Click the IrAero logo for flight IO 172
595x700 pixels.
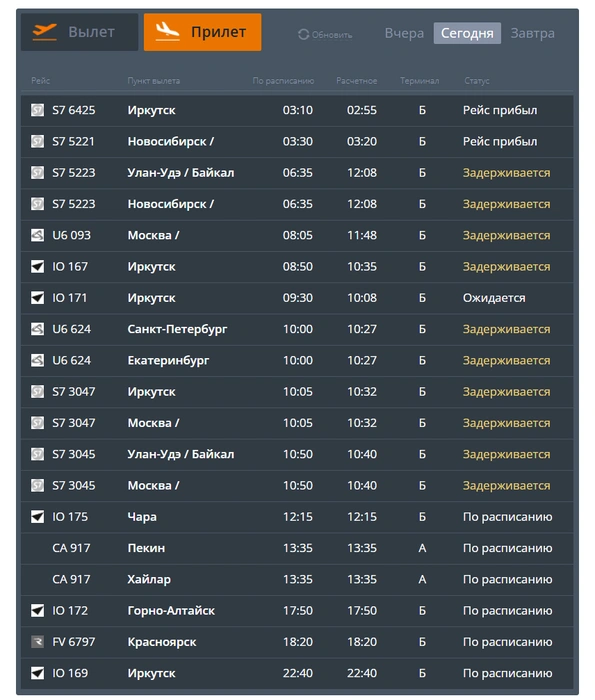point(37,610)
